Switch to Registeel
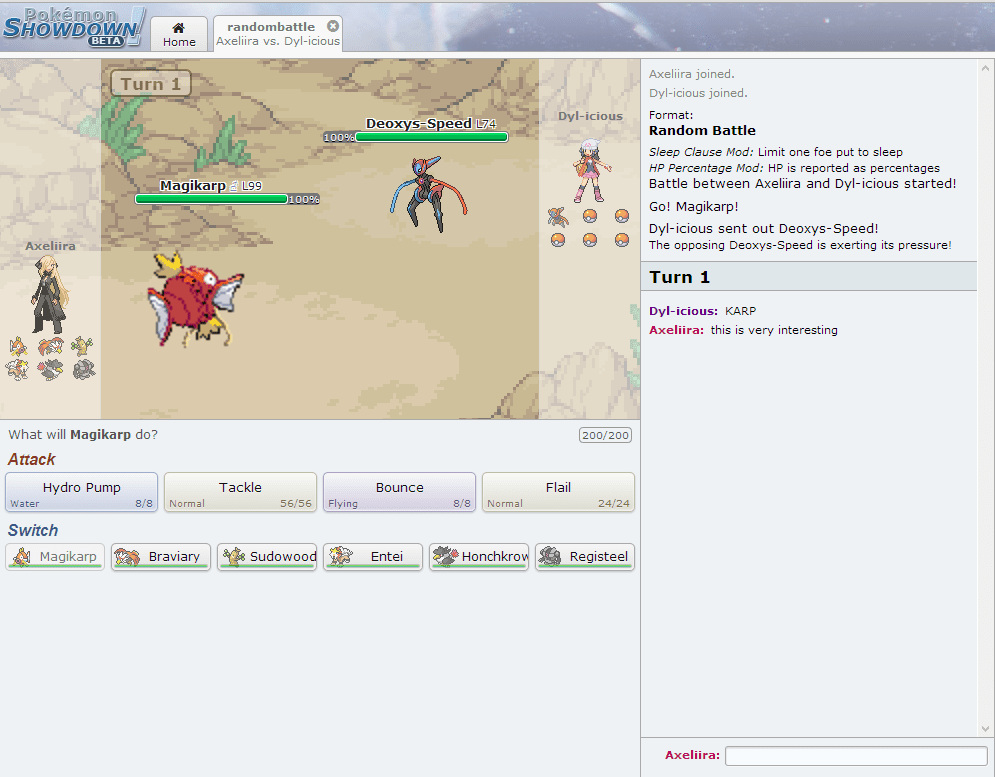 coord(585,557)
